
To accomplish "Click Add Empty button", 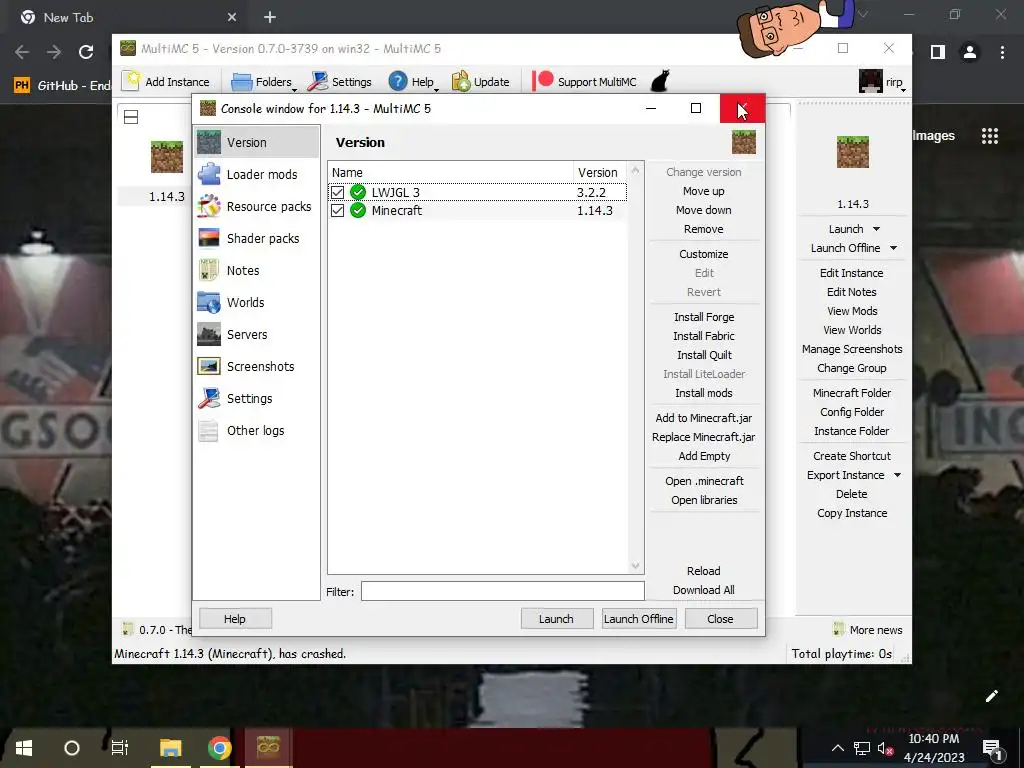I will (x=704, y=456).
